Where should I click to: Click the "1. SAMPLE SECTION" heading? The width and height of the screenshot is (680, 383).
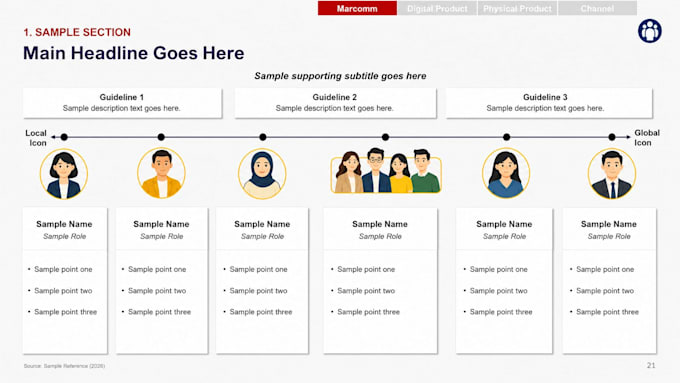[77, 33]
